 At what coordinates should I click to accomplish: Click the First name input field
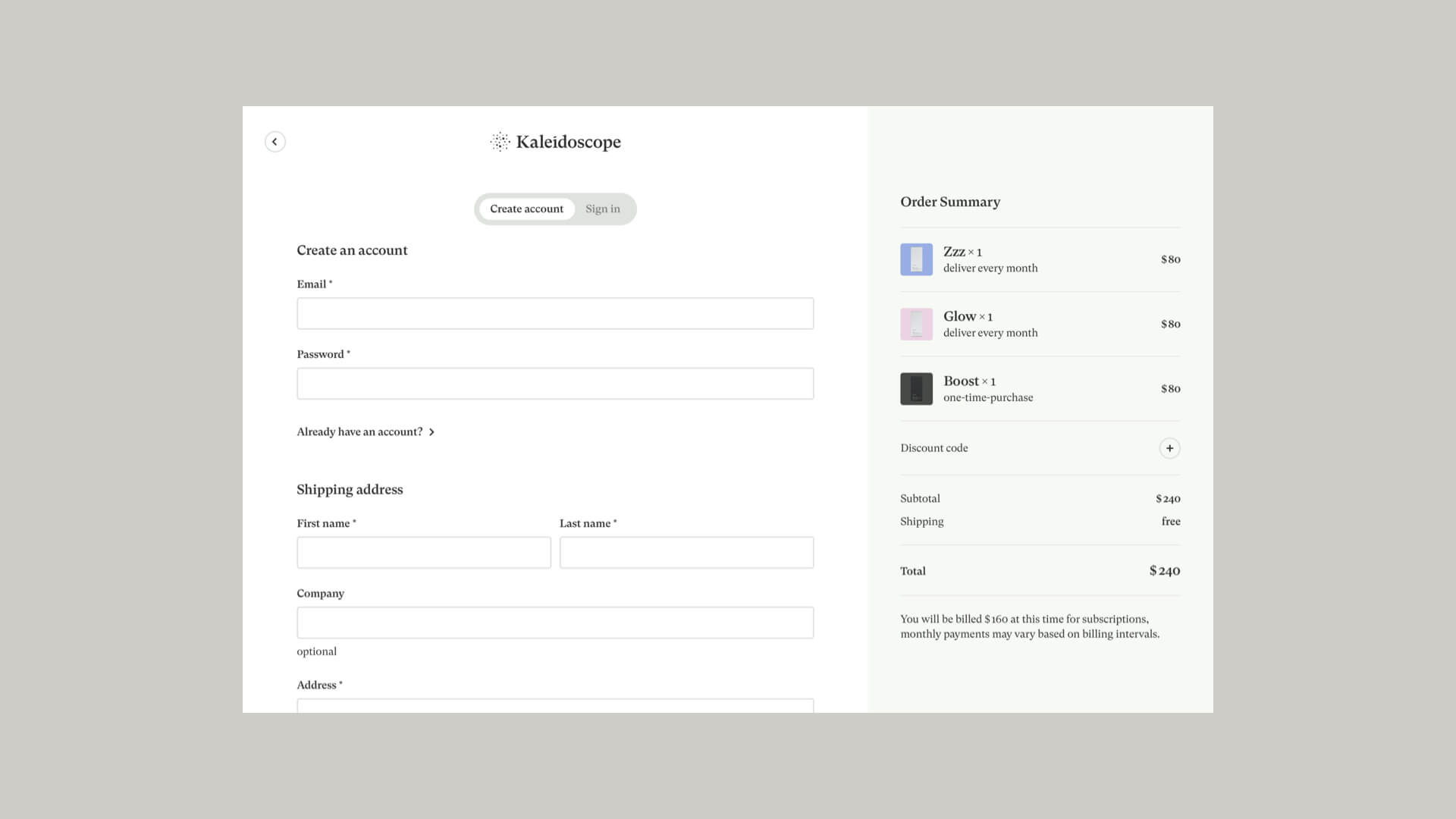coord(423,552)
